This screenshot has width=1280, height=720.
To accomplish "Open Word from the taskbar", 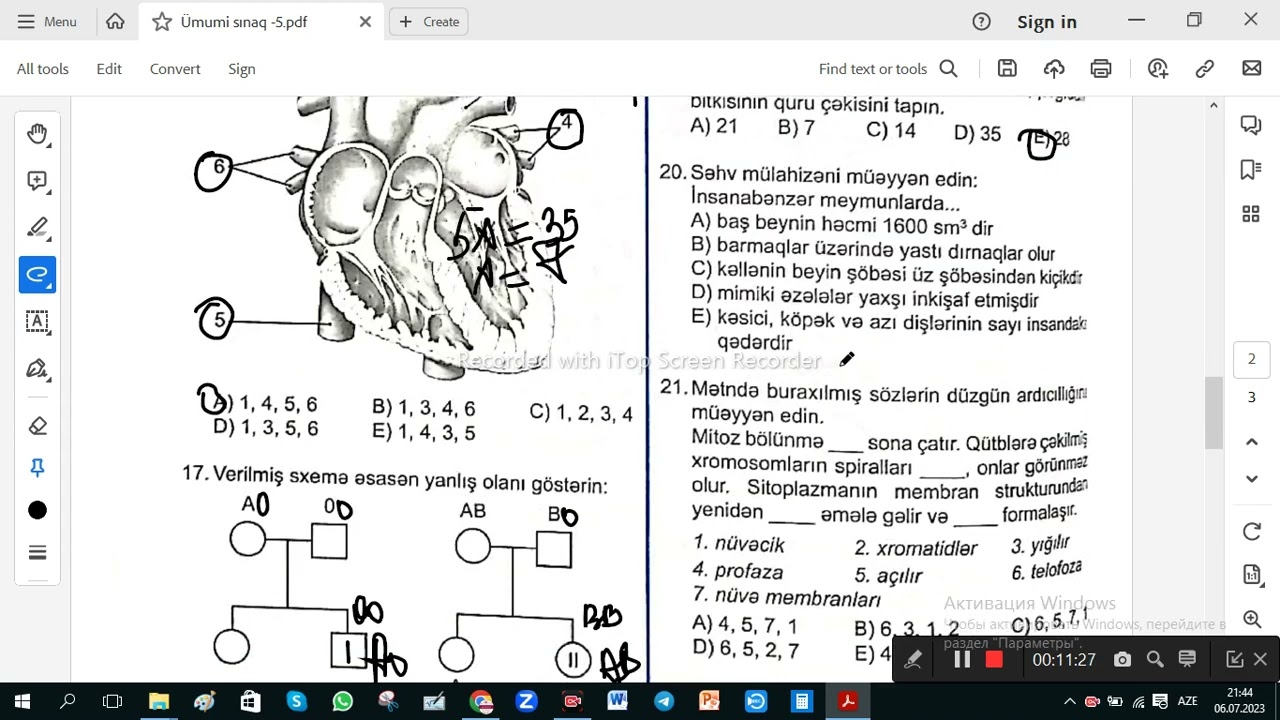I will (x=617, y=701).
